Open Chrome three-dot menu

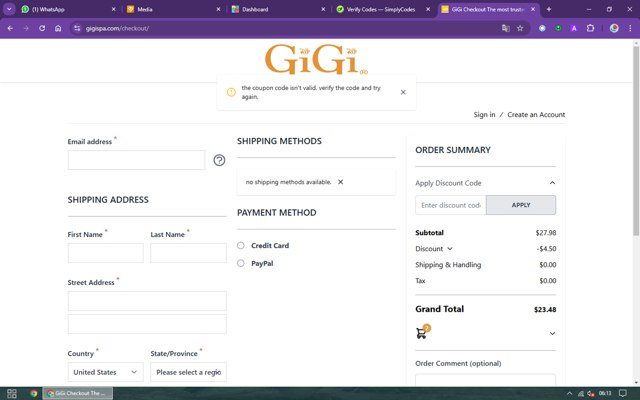630,28
